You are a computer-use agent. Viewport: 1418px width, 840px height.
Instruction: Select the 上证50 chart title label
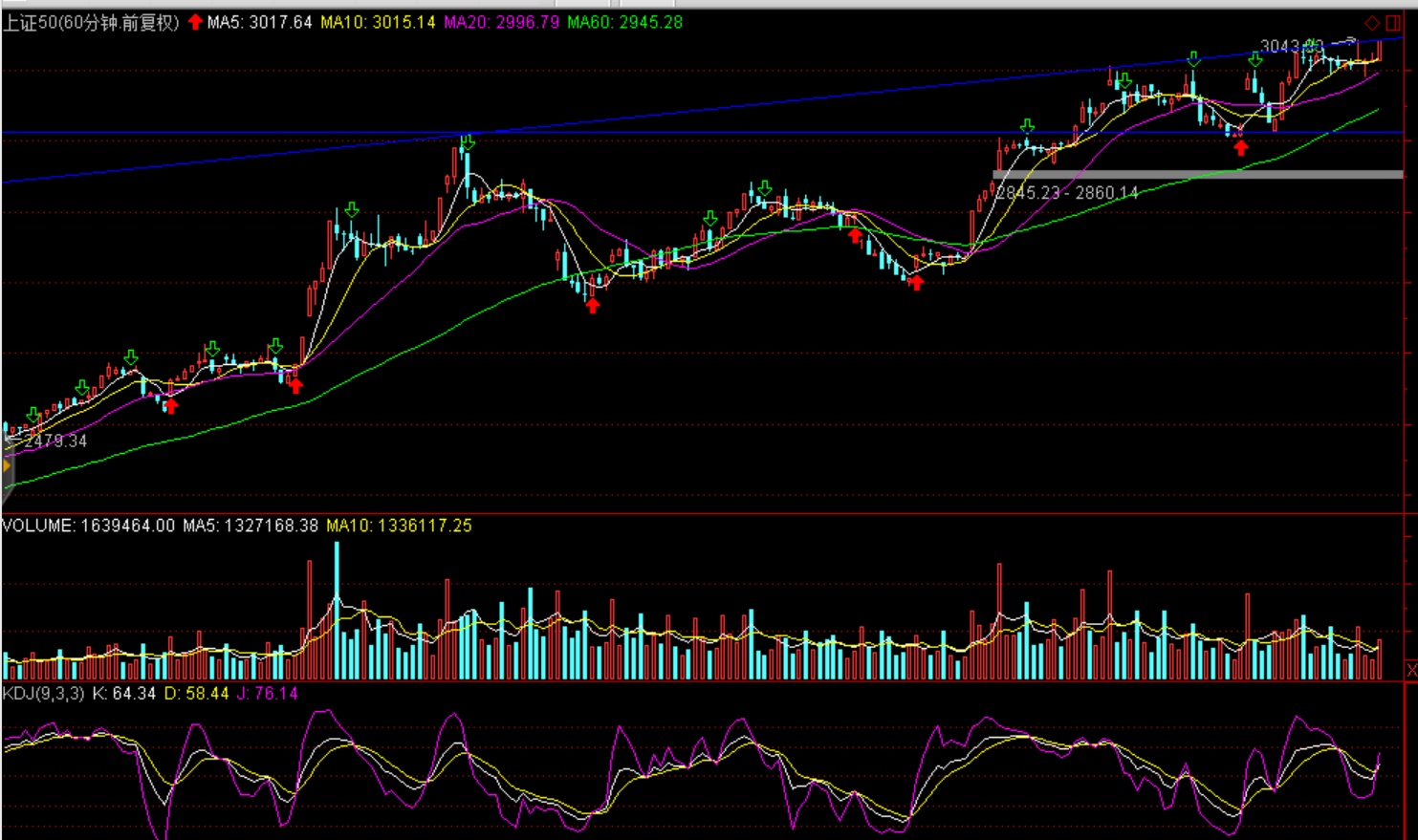coord(91,22)
